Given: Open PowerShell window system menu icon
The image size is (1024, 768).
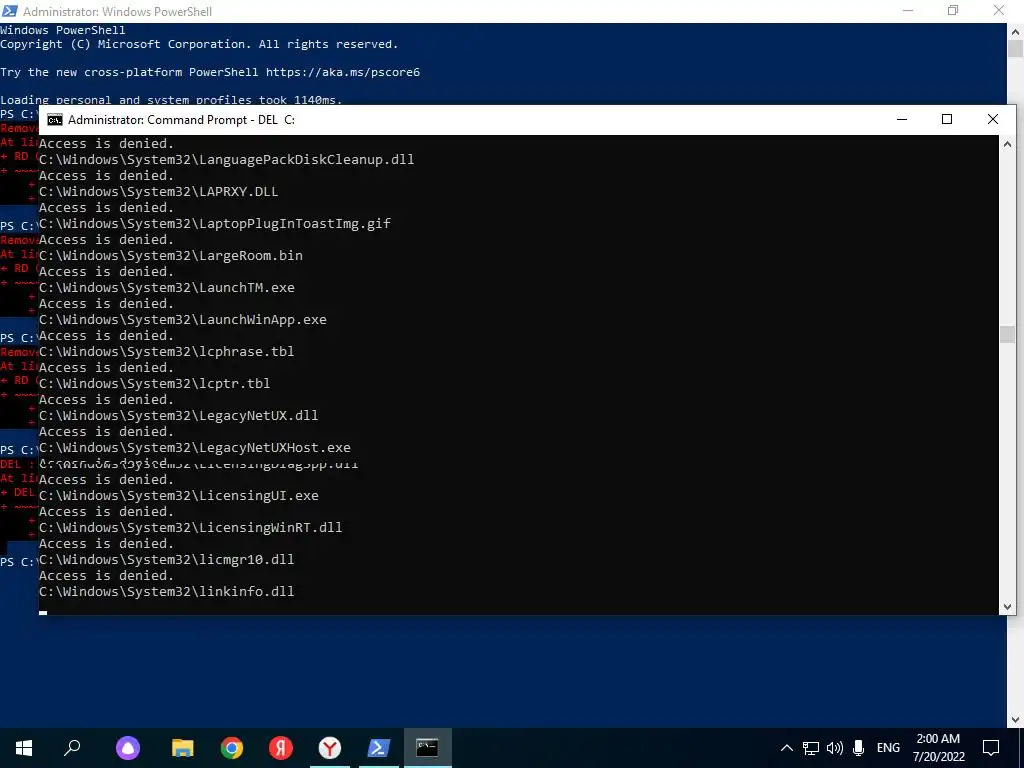Looking at the screenshot, I should (10, 11).
